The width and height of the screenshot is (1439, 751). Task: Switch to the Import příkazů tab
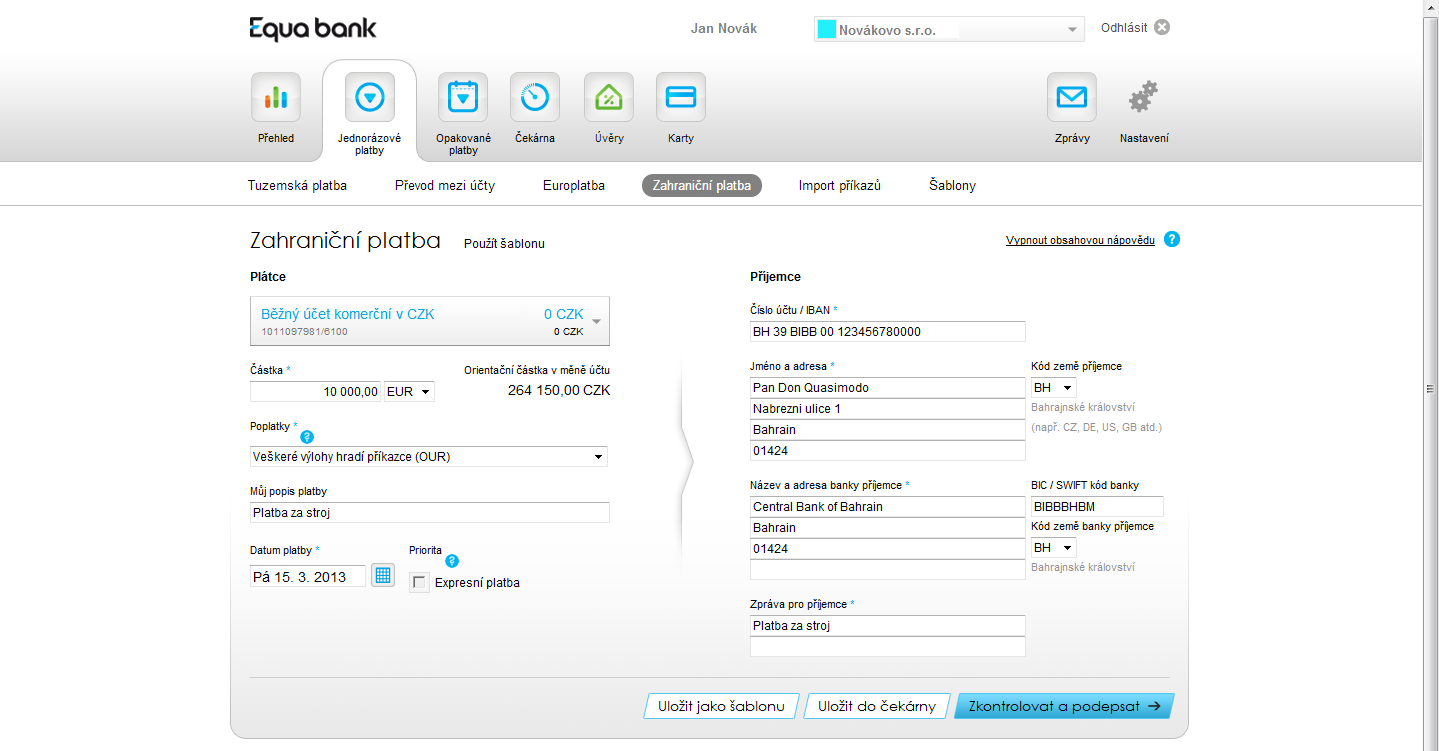(840, 185)
